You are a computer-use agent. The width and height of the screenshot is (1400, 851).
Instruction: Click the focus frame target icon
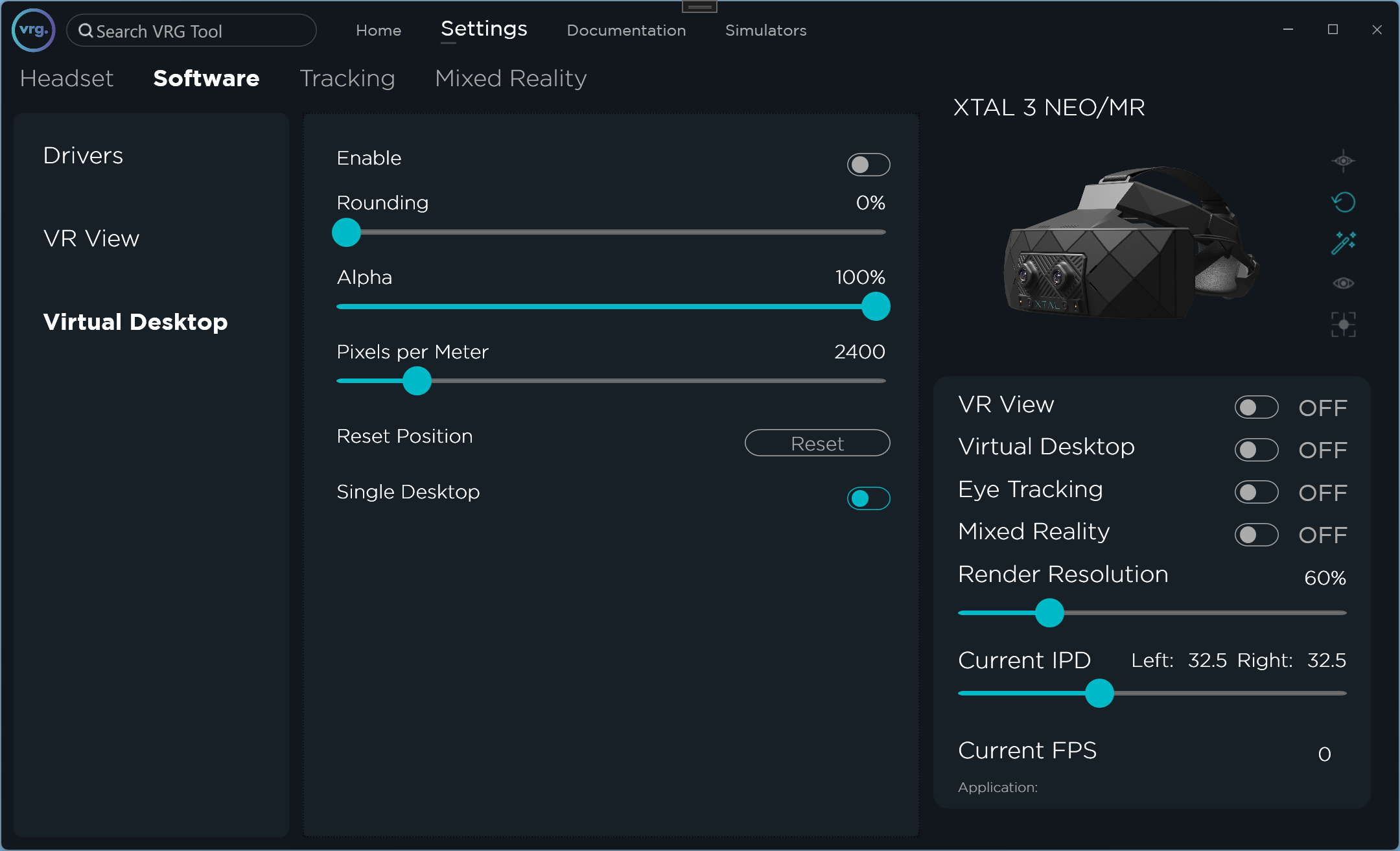1343,324
